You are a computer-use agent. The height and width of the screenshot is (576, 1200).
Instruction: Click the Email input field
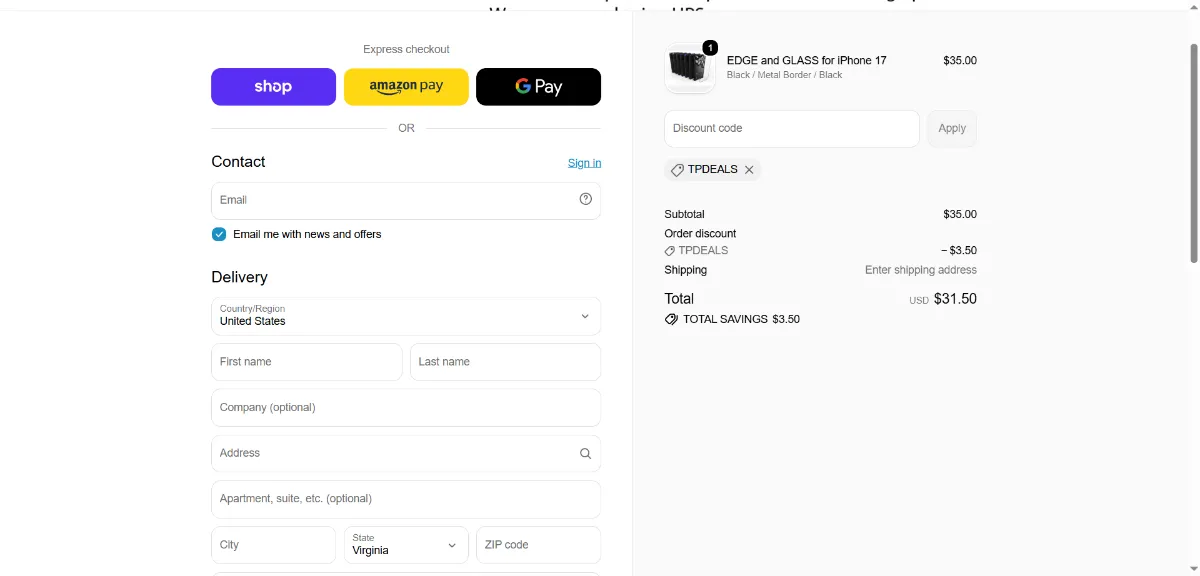click(406, 200)
